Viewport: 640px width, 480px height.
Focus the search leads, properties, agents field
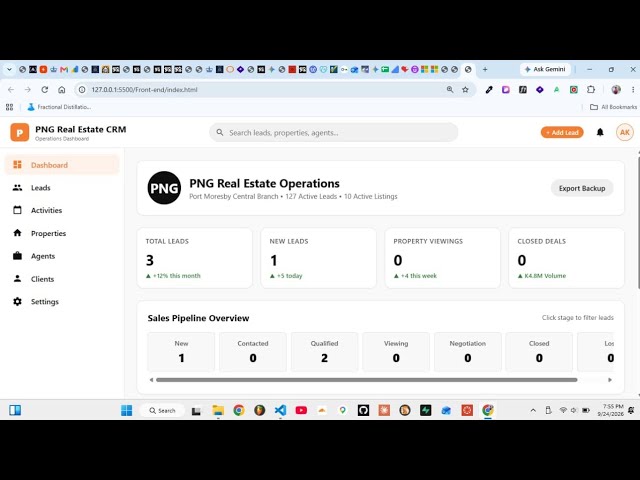pos(333,133)
